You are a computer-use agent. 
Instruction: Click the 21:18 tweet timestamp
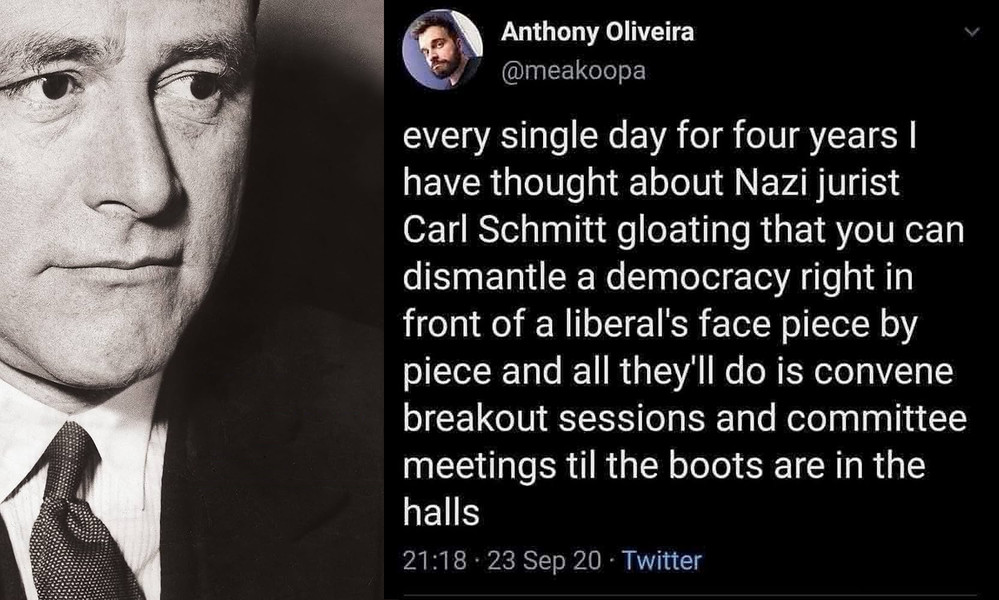(x=434, y=561)
